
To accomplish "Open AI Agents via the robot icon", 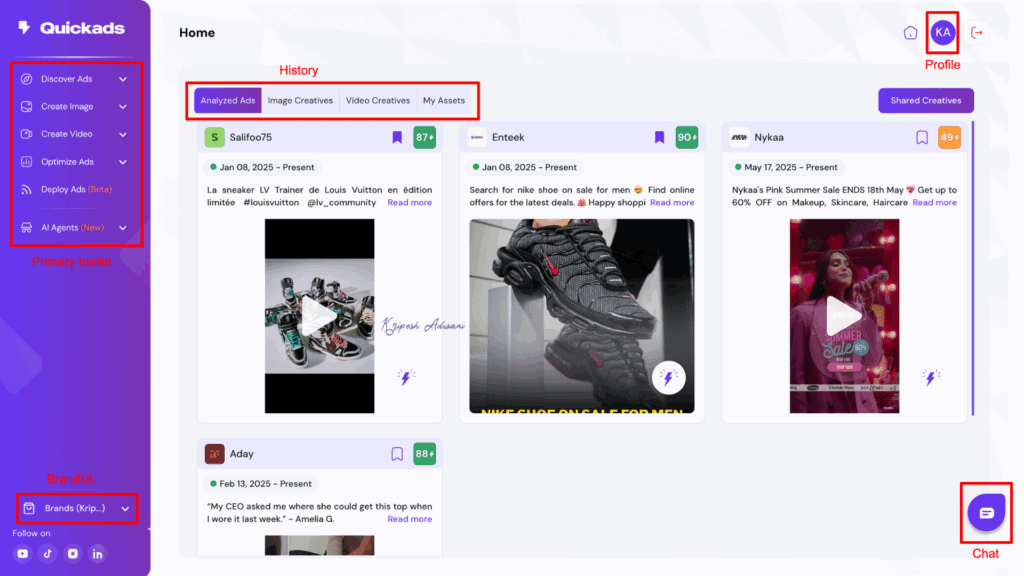I will tap(26, 227).
